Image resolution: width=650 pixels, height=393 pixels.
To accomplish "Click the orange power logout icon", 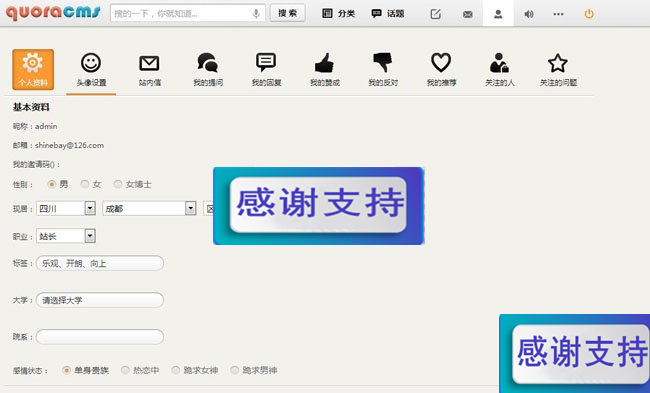I will point(589,14).
